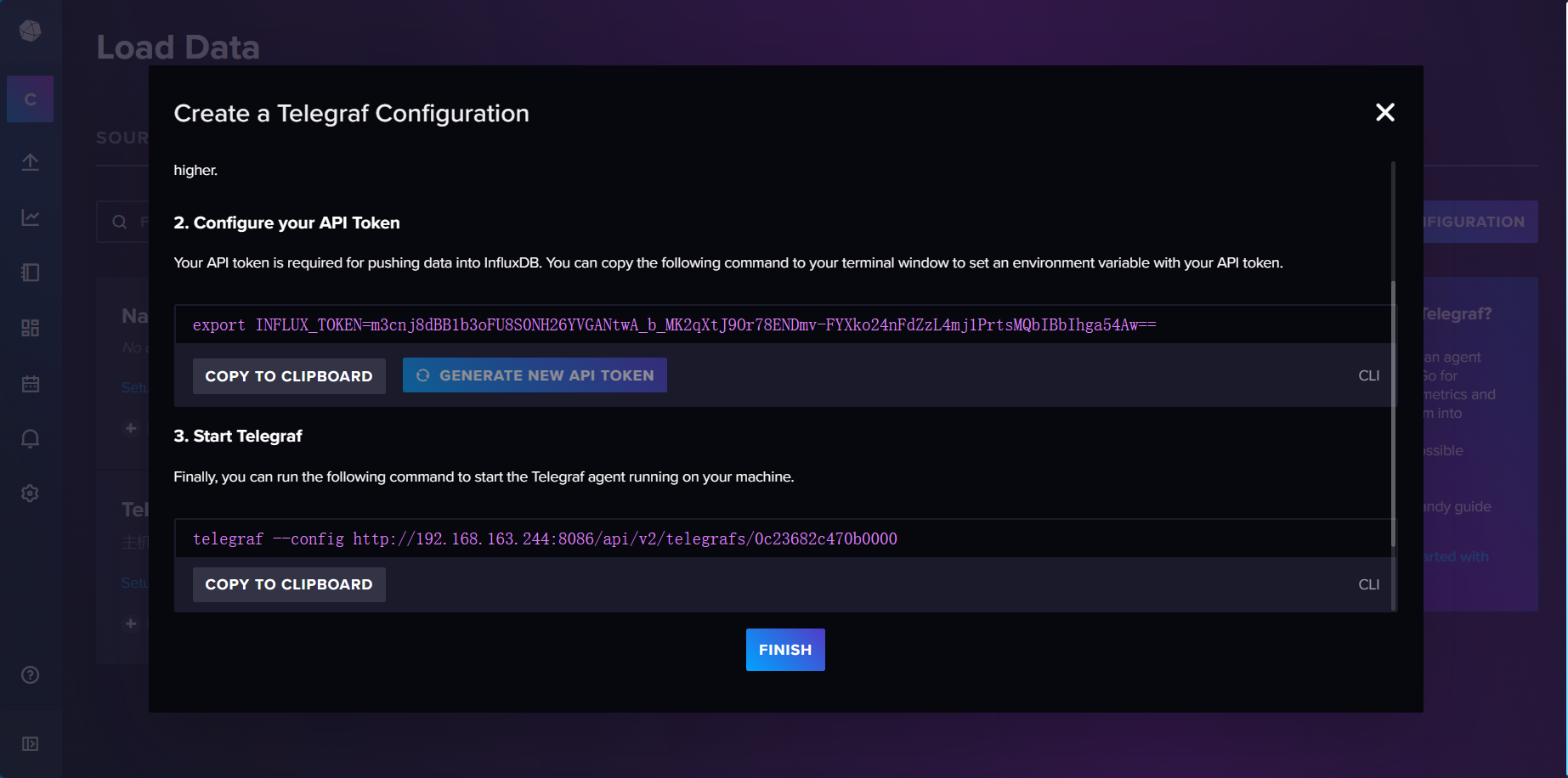Click the search magnifier in the filter field

(x=120, y=221)
